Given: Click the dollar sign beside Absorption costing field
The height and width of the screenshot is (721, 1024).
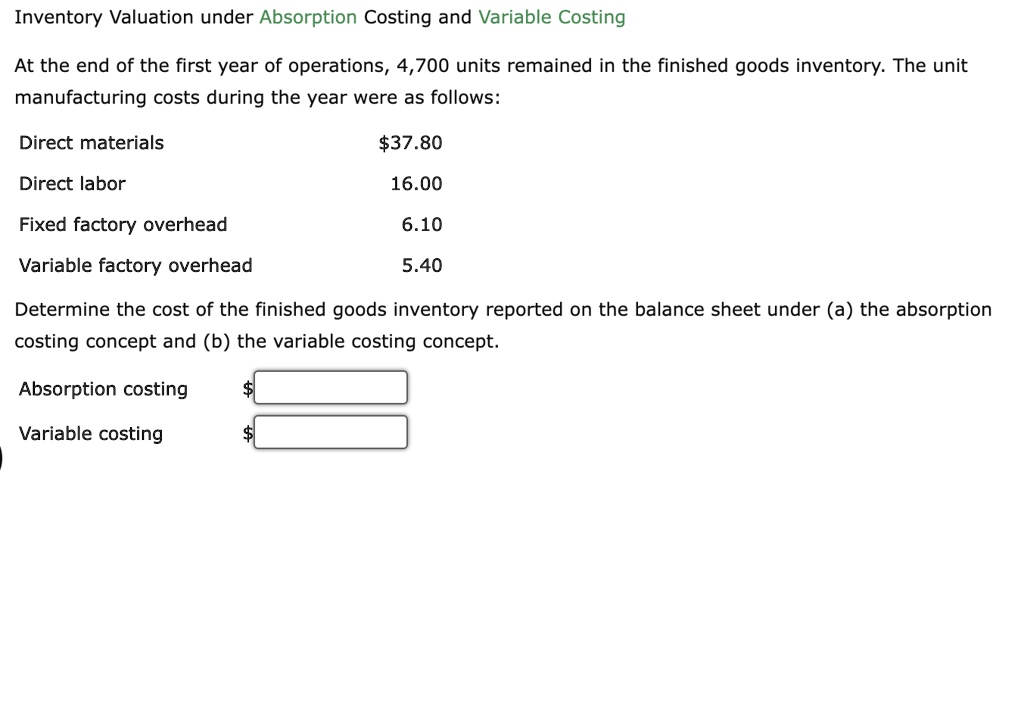Looking at the screenshot, I should (246, 389).
